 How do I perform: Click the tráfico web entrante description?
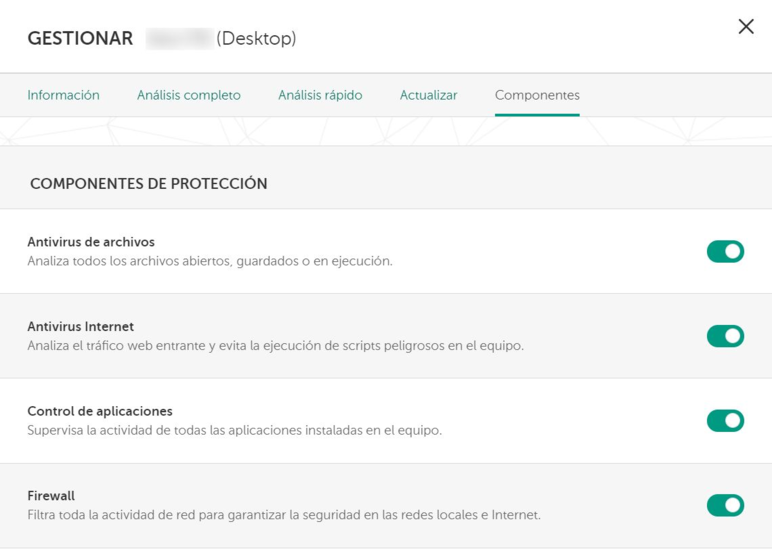275,346
